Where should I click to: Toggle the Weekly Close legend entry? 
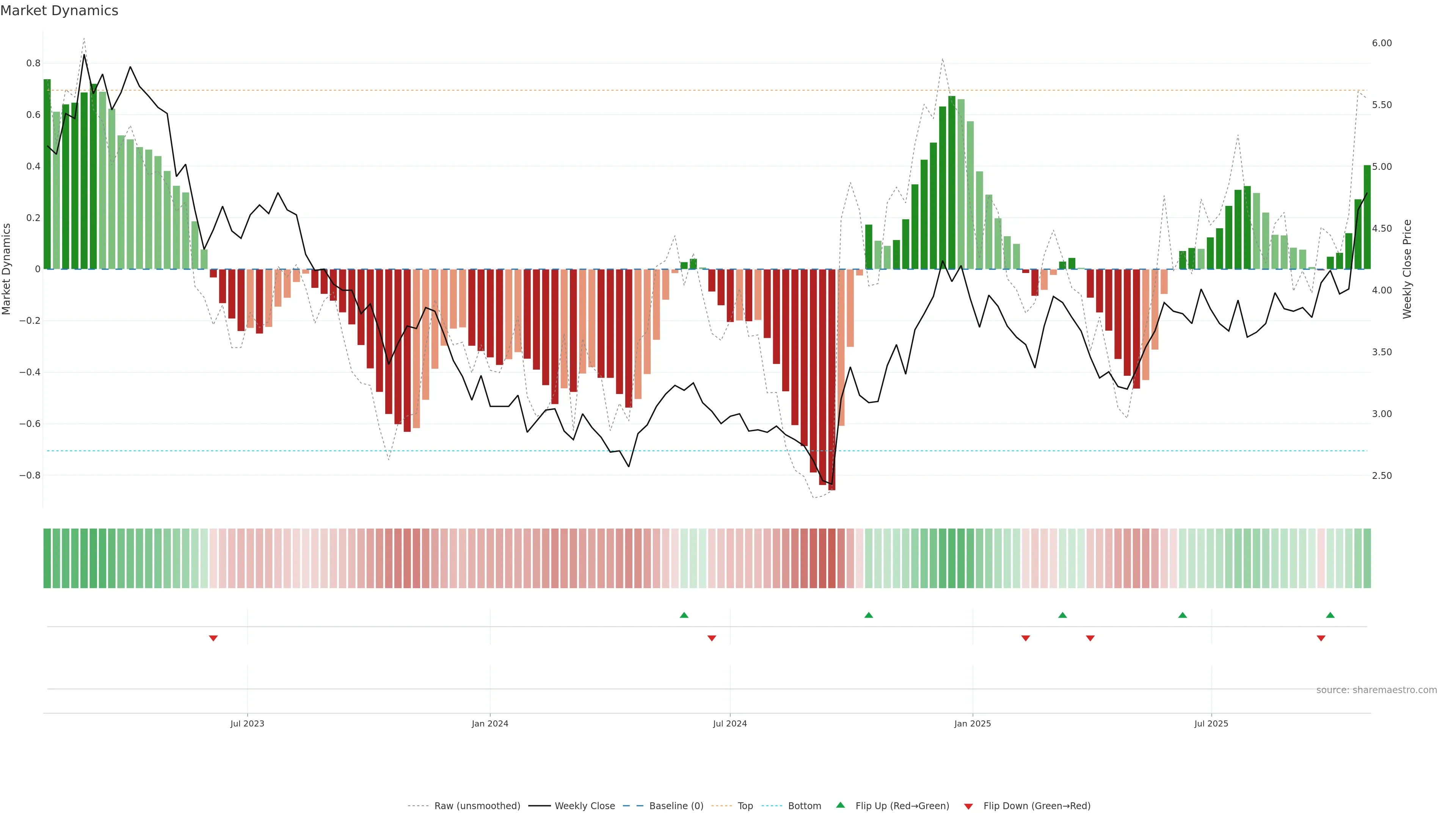point(584,806)
